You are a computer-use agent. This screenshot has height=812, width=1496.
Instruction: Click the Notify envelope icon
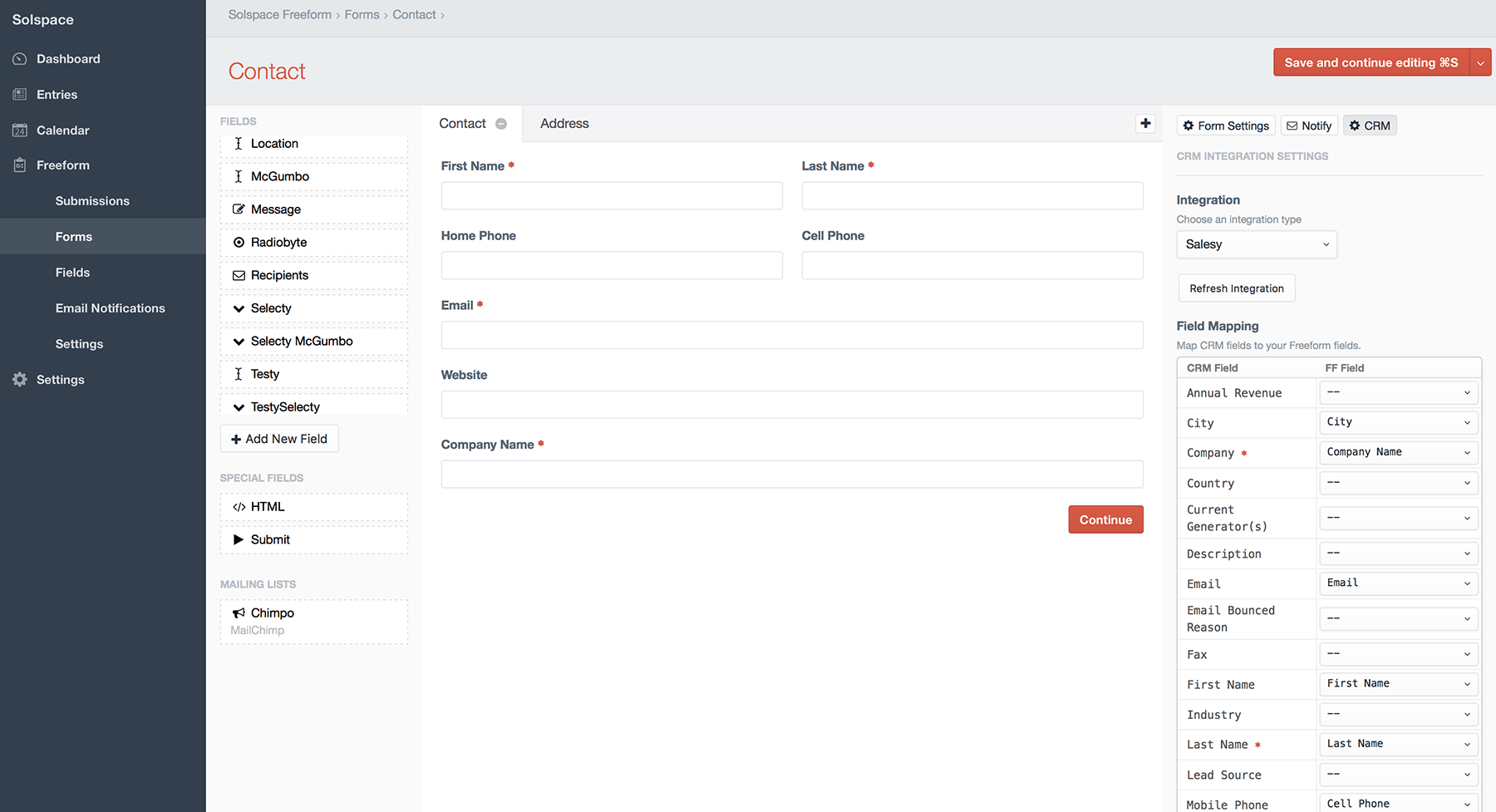pyautogui.click(x=1294, y=125)
